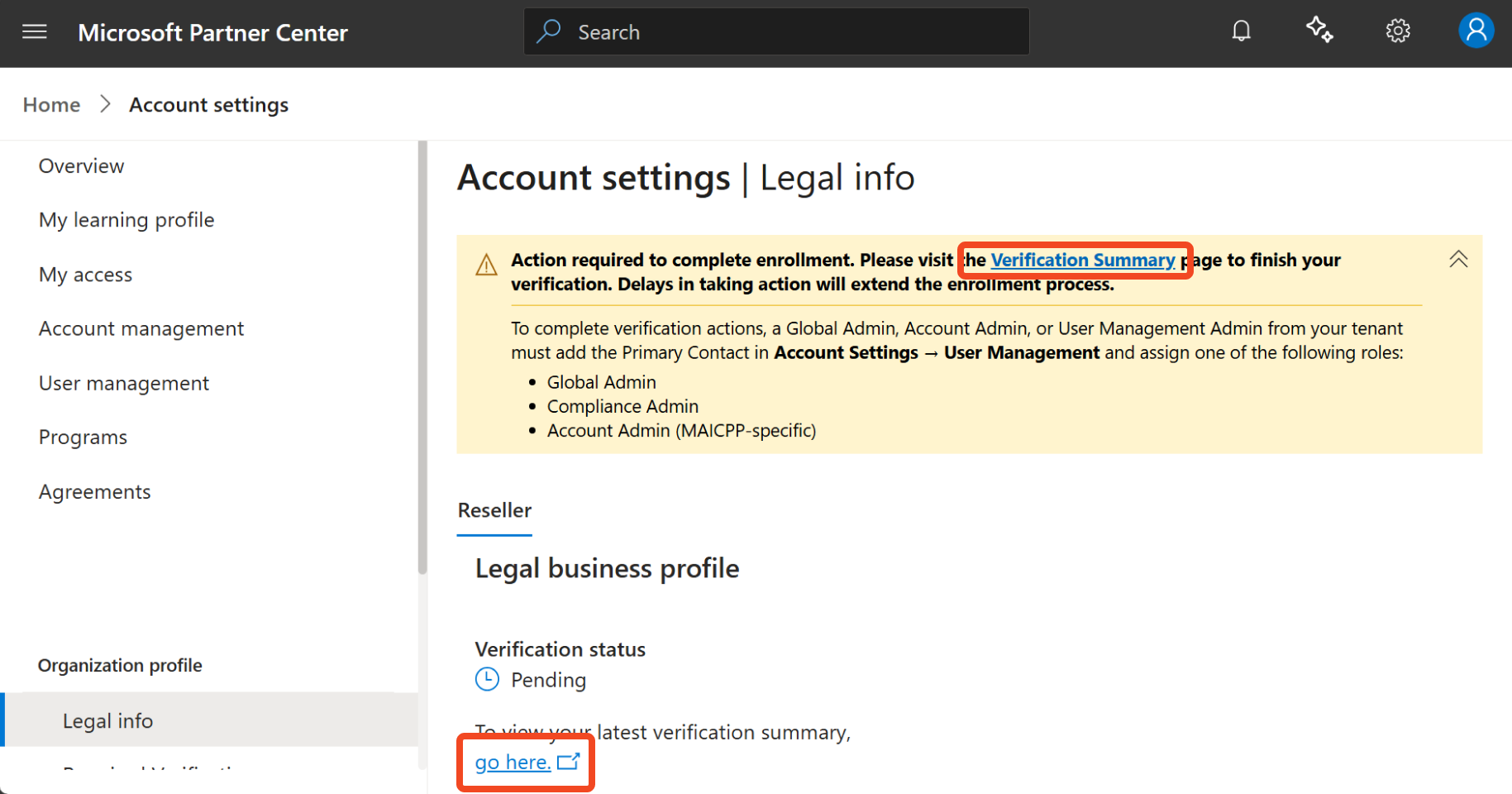The image size is (1512, 794).
Task: Click 'Global Admin' bullet item
Action: click(601, 382)
